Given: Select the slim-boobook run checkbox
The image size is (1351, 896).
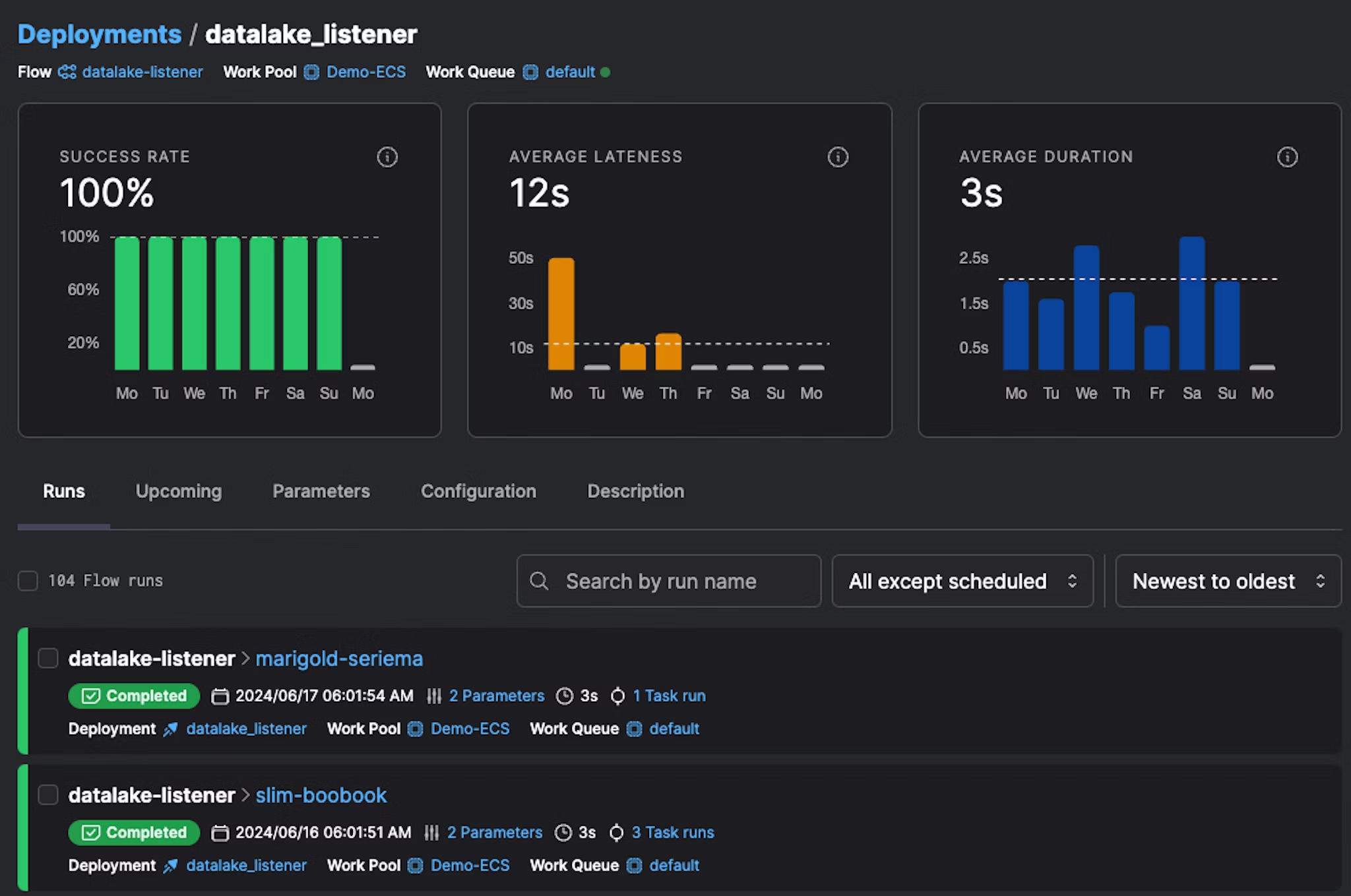Looking at the screenshot, I should (x=48, y=794).
